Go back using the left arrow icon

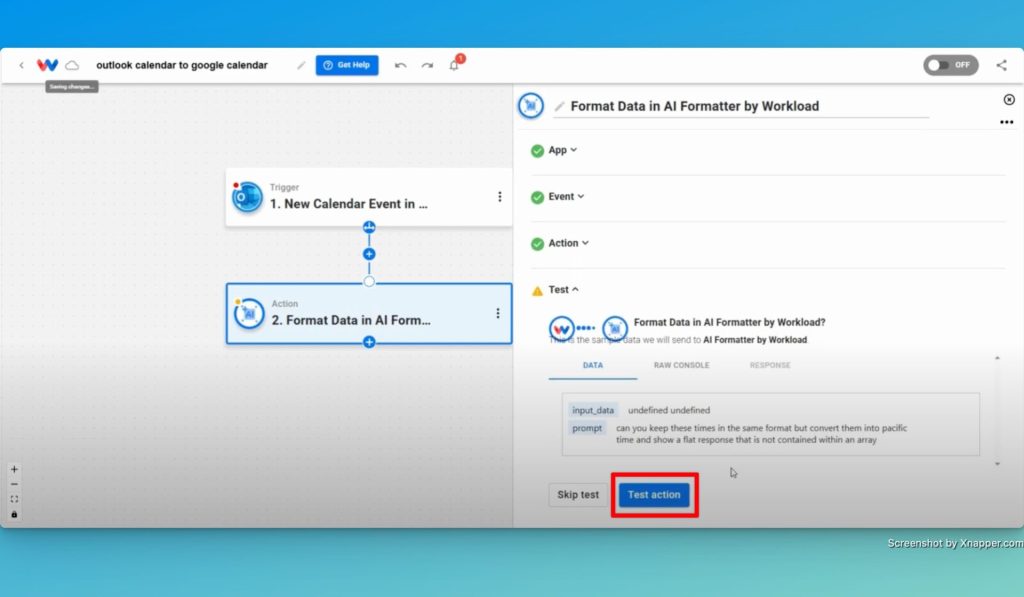coord(22,65)
